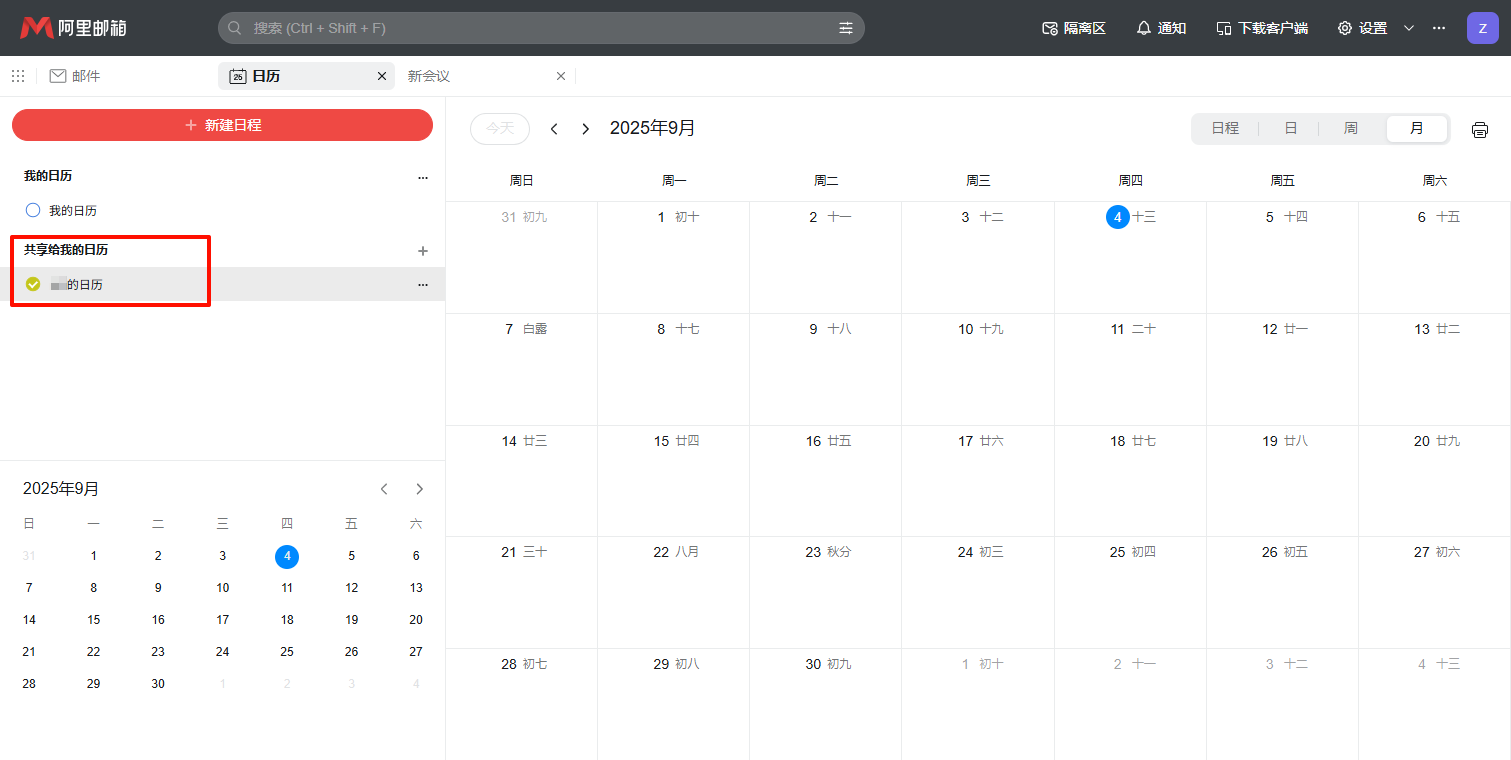Toggle 我的日历 calendar checkbox
Image resolution: width=1511 pixels, height=760 pixels.
pos(33,211)
